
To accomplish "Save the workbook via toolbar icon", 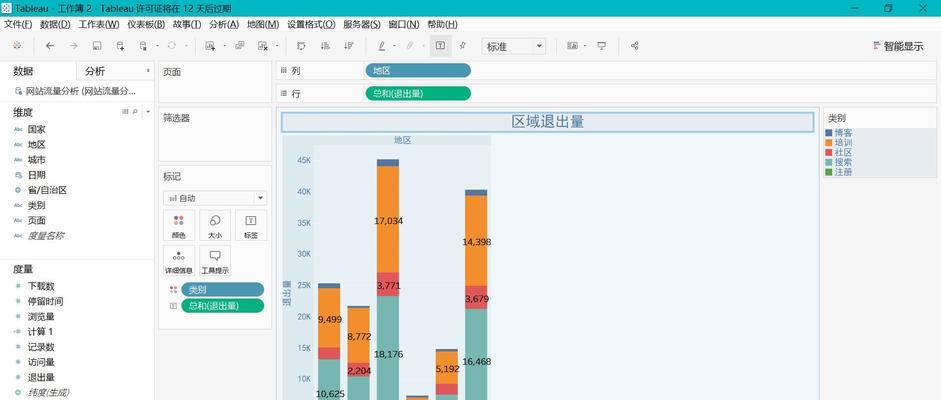I will tap(97, 46).
